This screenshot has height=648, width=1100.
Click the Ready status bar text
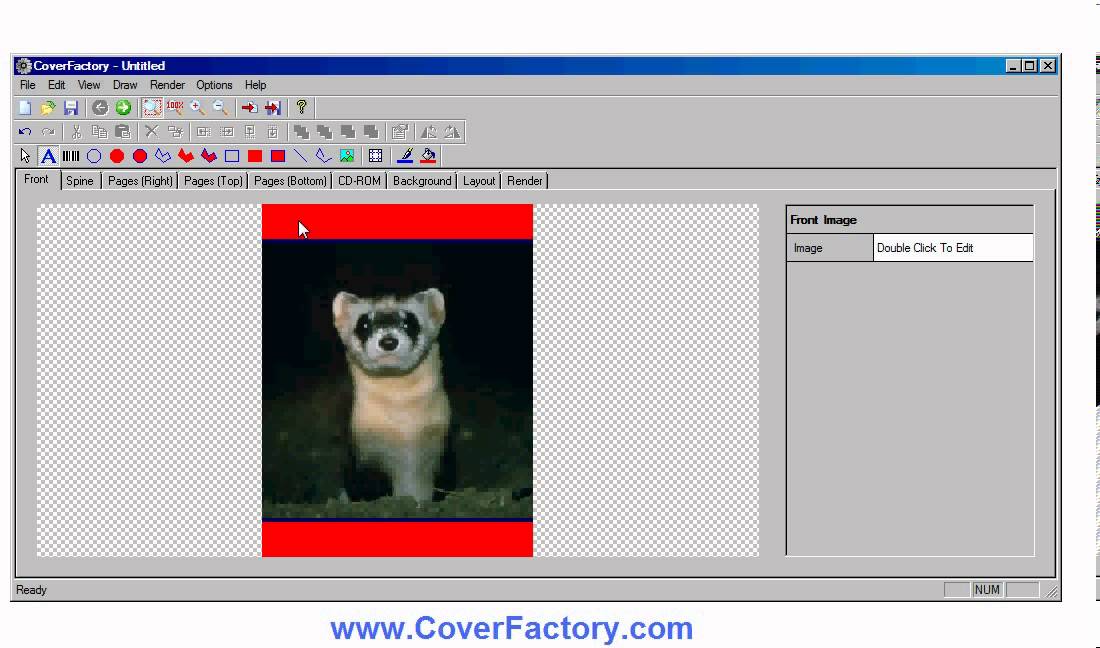click(x=32, y=590)
